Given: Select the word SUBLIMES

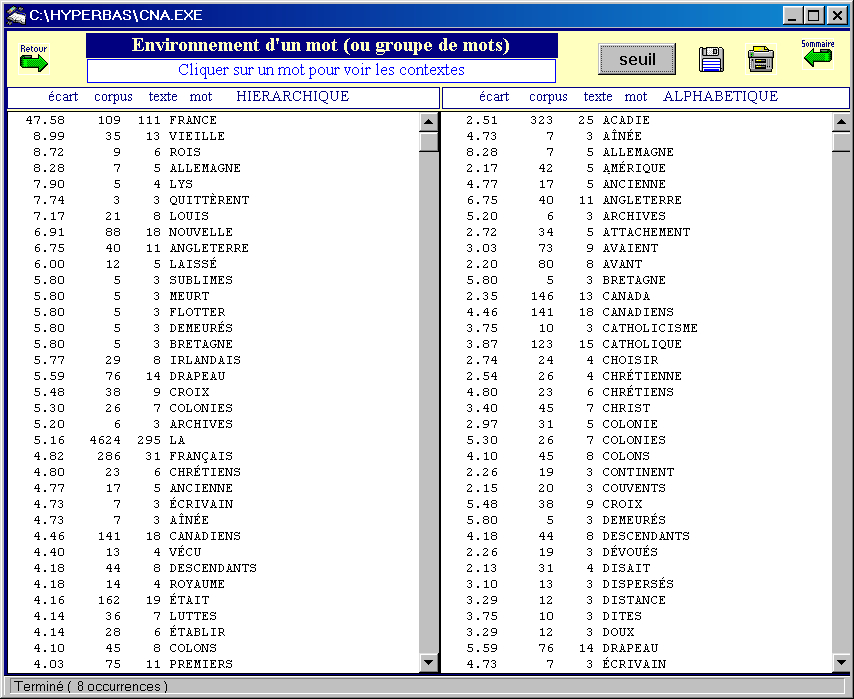Looking at the screenshot, I should [x=201, y=280].
